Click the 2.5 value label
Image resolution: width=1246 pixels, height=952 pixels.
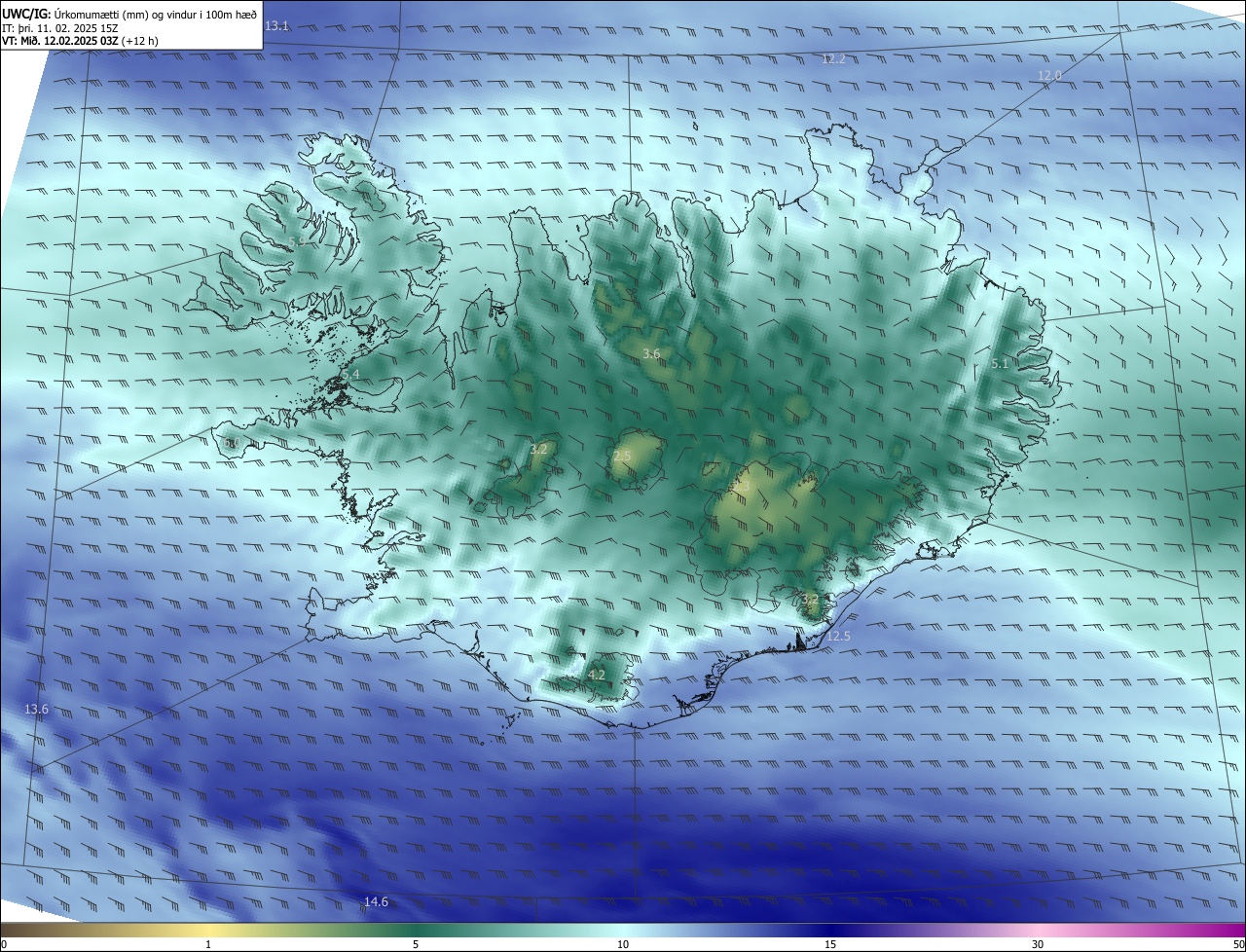point(622,456)
